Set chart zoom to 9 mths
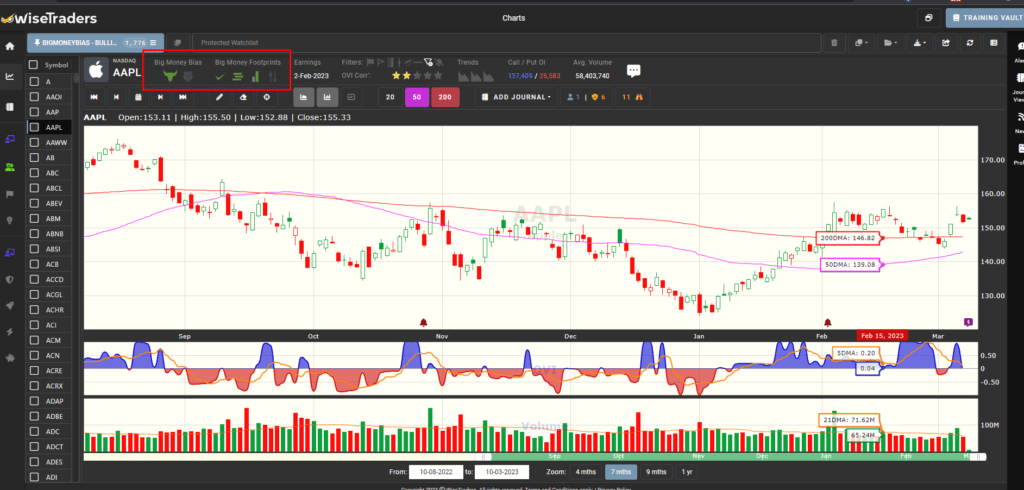 pyautogui.click(x=656, y=472)
